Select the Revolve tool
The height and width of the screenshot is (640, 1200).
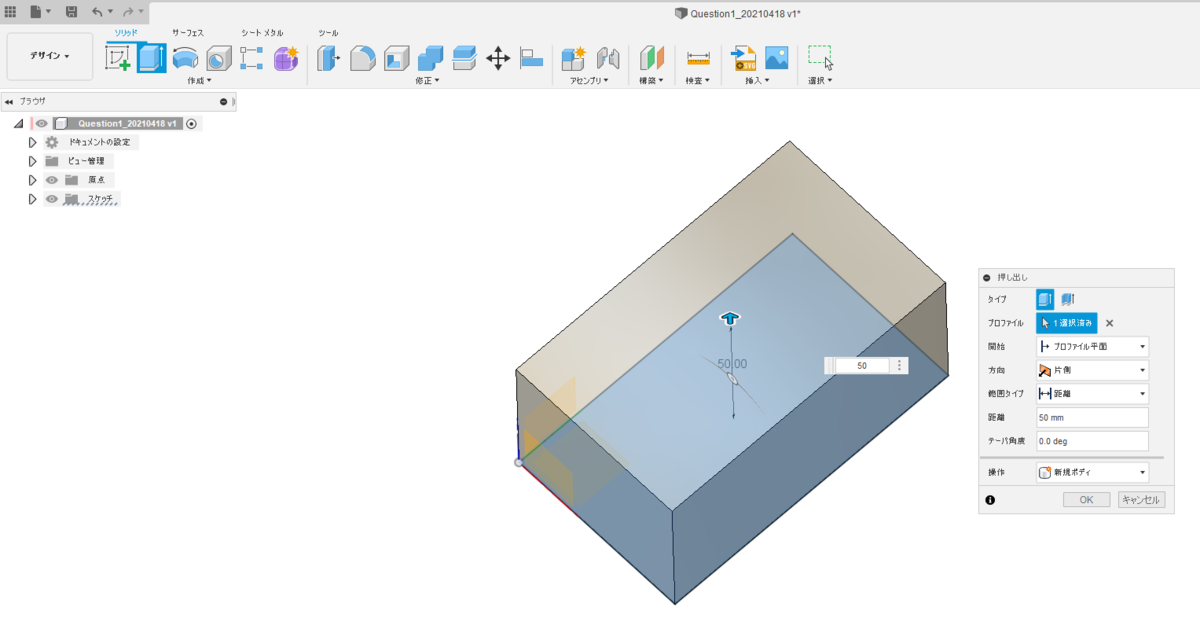pyautogui.click(x=185, y=58)
